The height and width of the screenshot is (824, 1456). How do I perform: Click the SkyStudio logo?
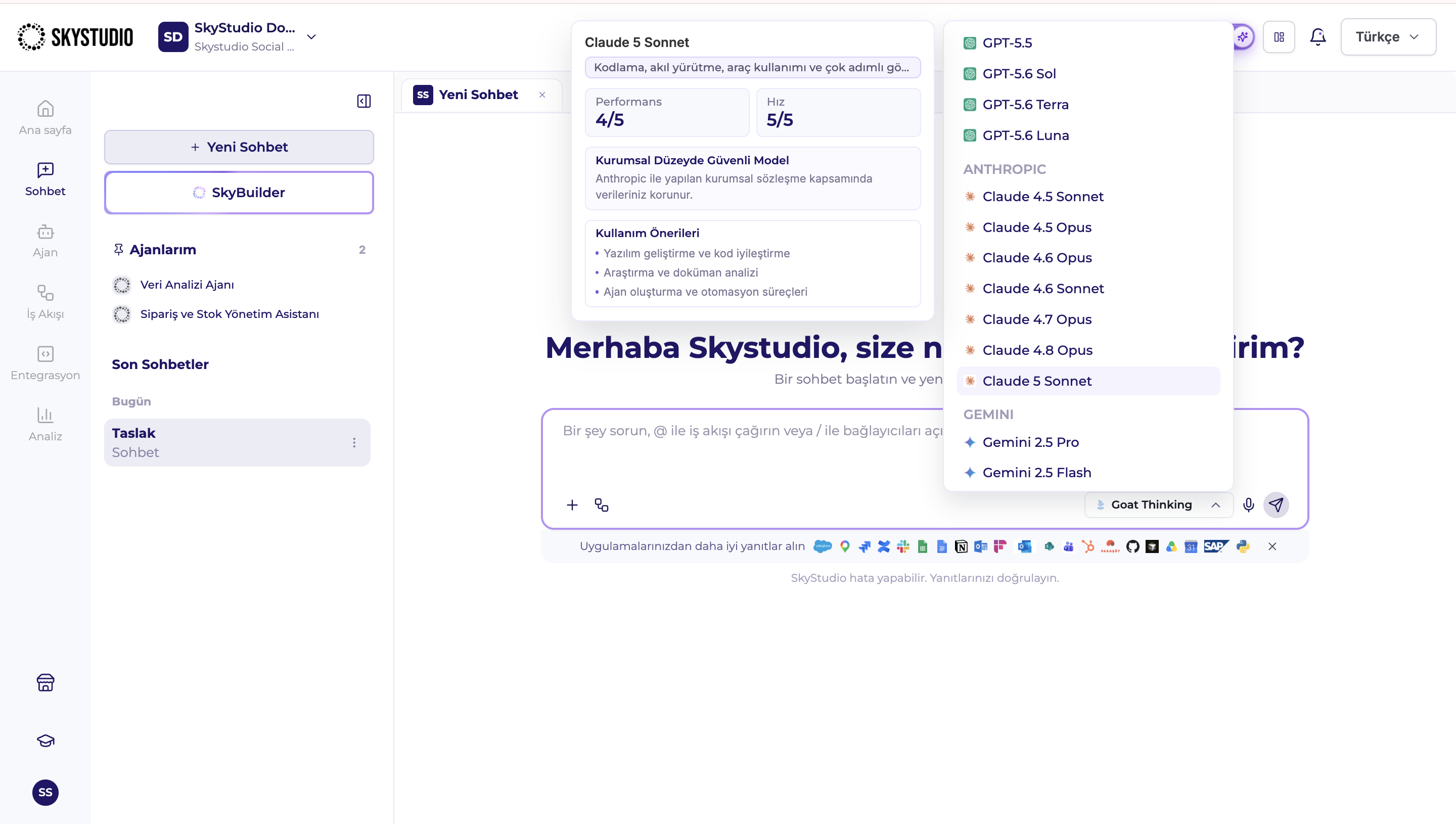[x=75, y=37]
